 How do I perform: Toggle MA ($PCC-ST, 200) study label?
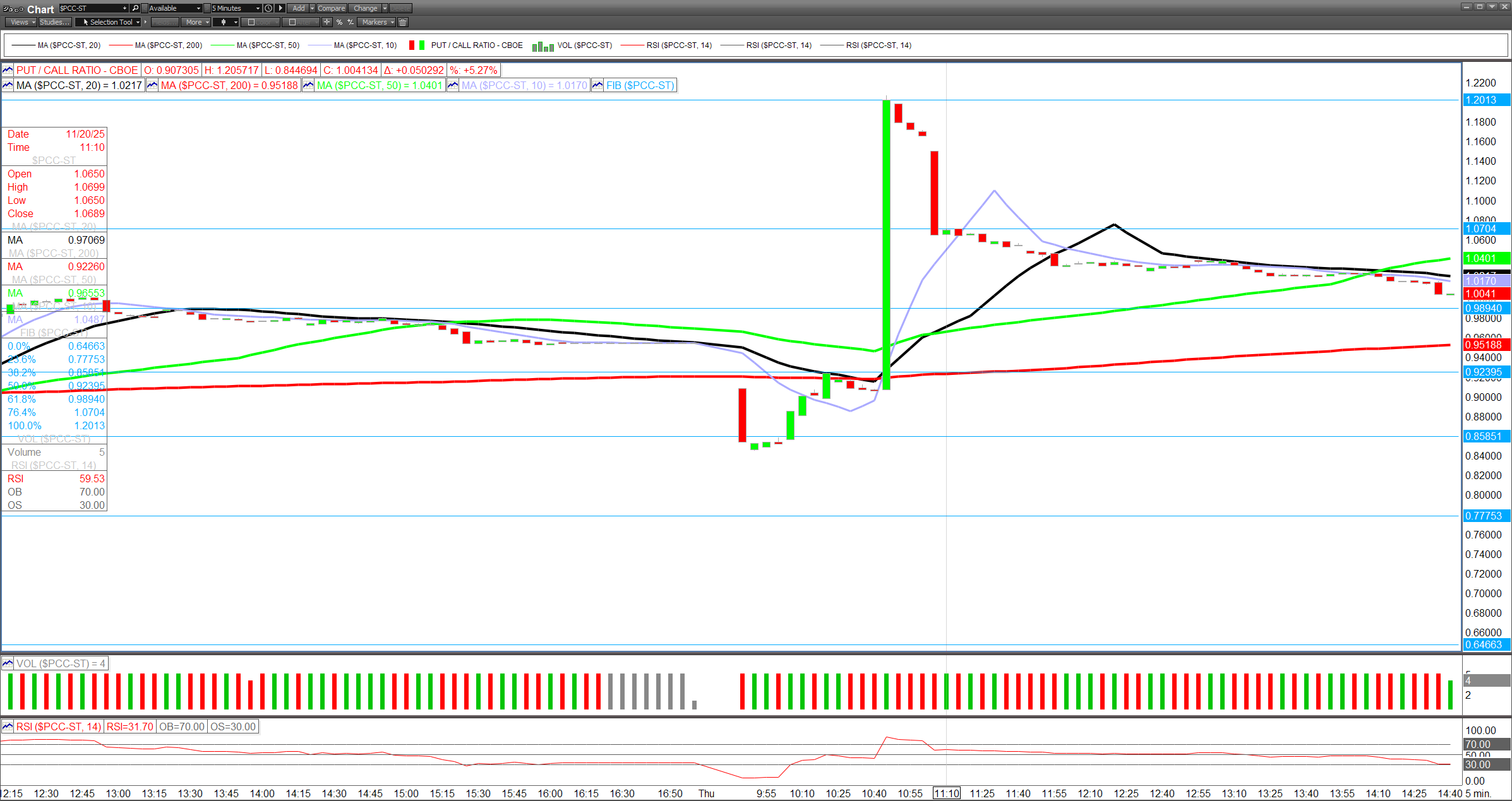click(229, 85)
